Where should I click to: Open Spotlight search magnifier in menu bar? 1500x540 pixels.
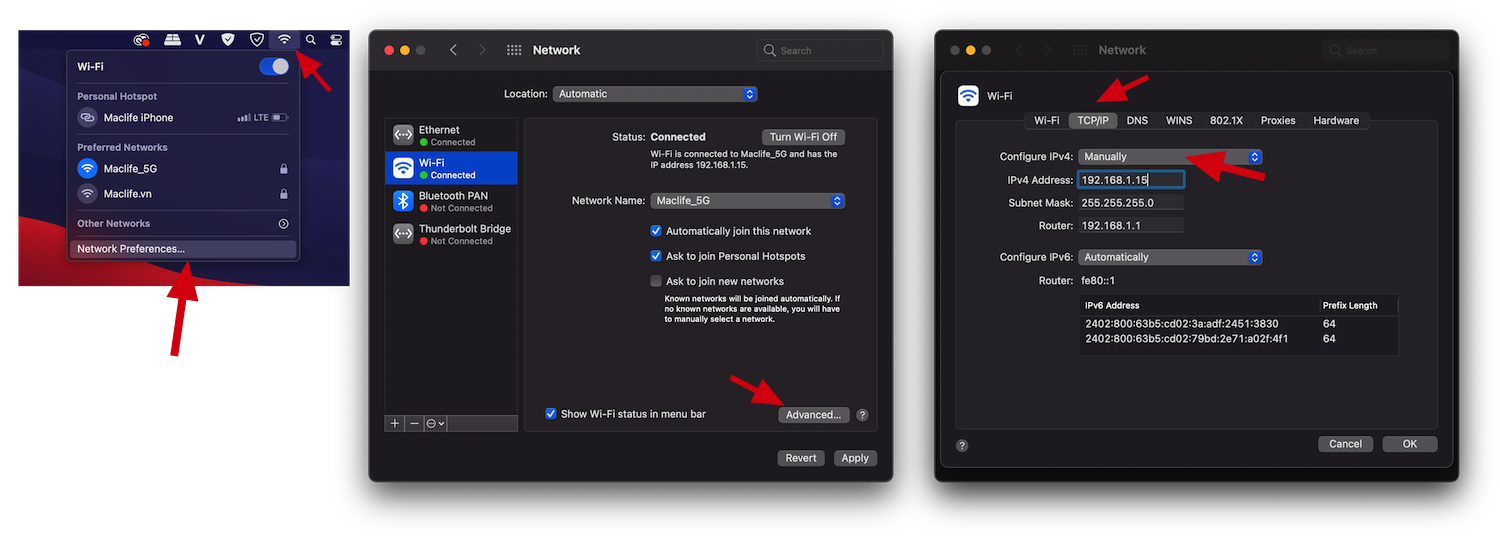pos(311,40)
